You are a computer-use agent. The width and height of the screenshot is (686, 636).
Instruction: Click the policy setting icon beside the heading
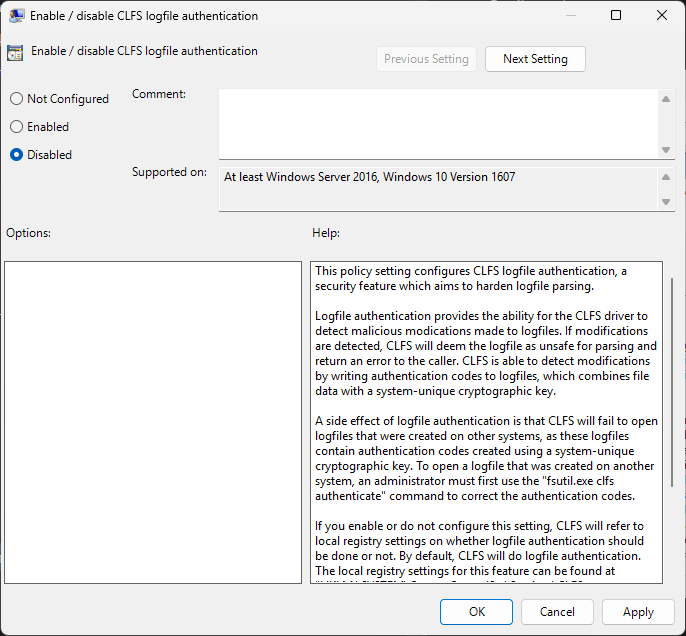(15, 53)
